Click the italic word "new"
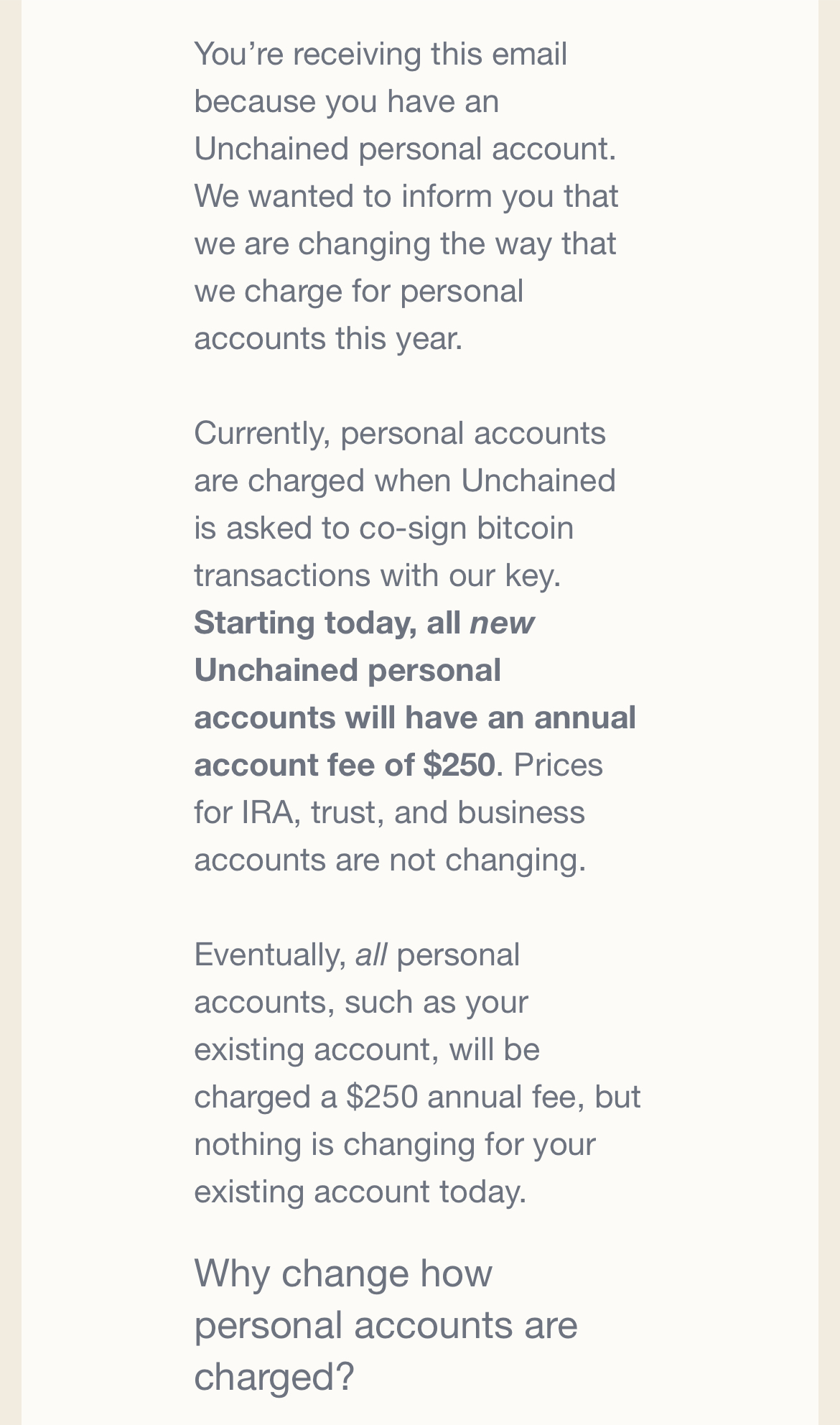Viewport: 840px width, 1425px height. click(502, 623)
